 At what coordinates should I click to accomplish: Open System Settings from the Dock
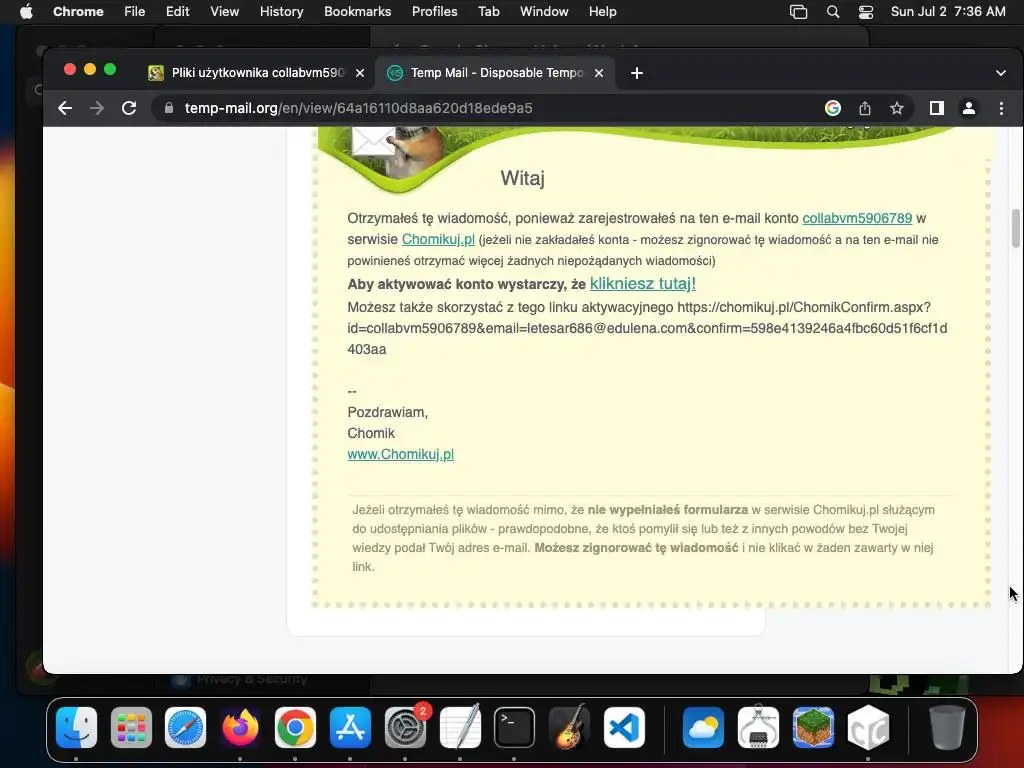click(406, 728)
